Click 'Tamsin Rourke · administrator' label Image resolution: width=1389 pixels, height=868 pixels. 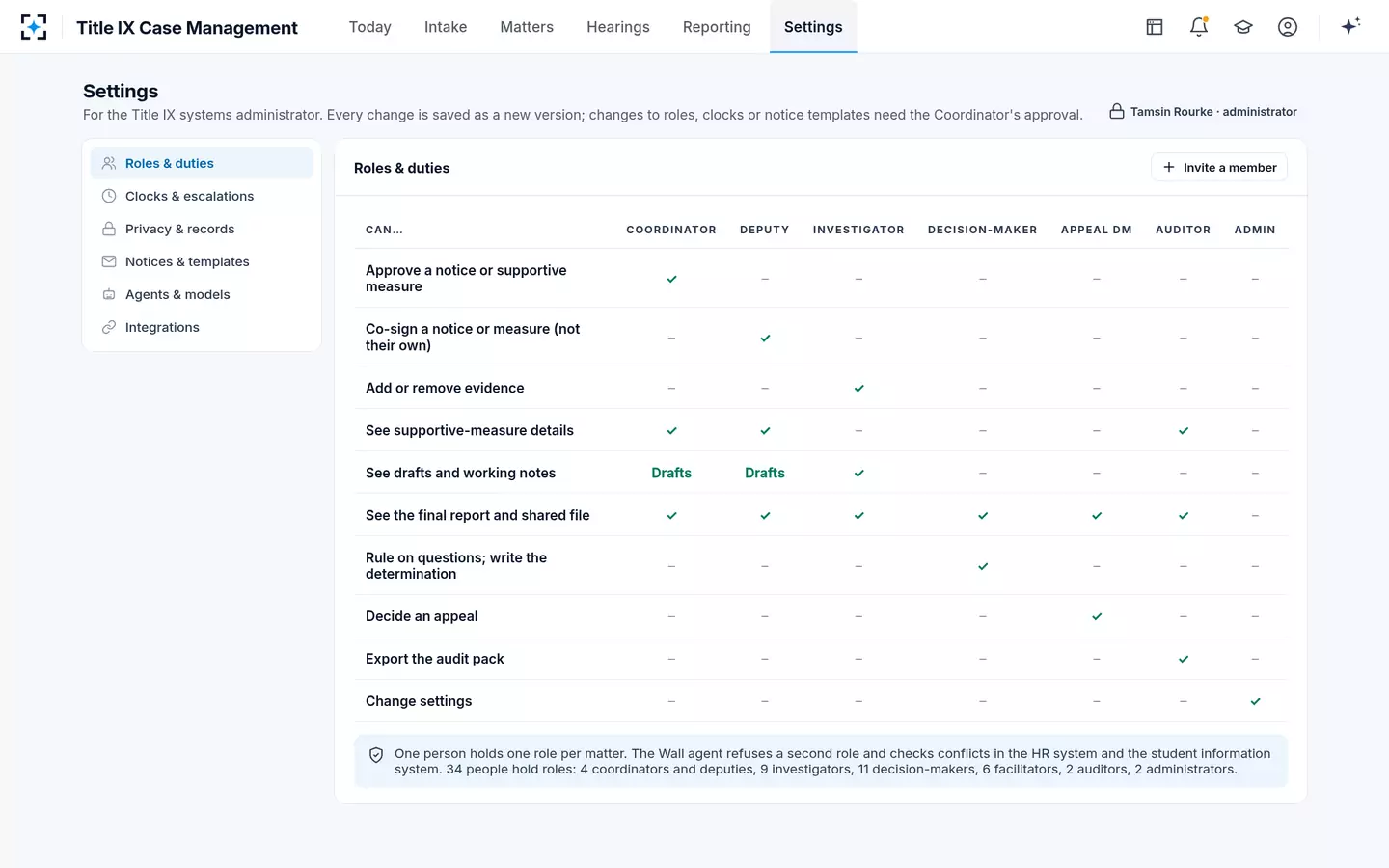[1213, 112]
